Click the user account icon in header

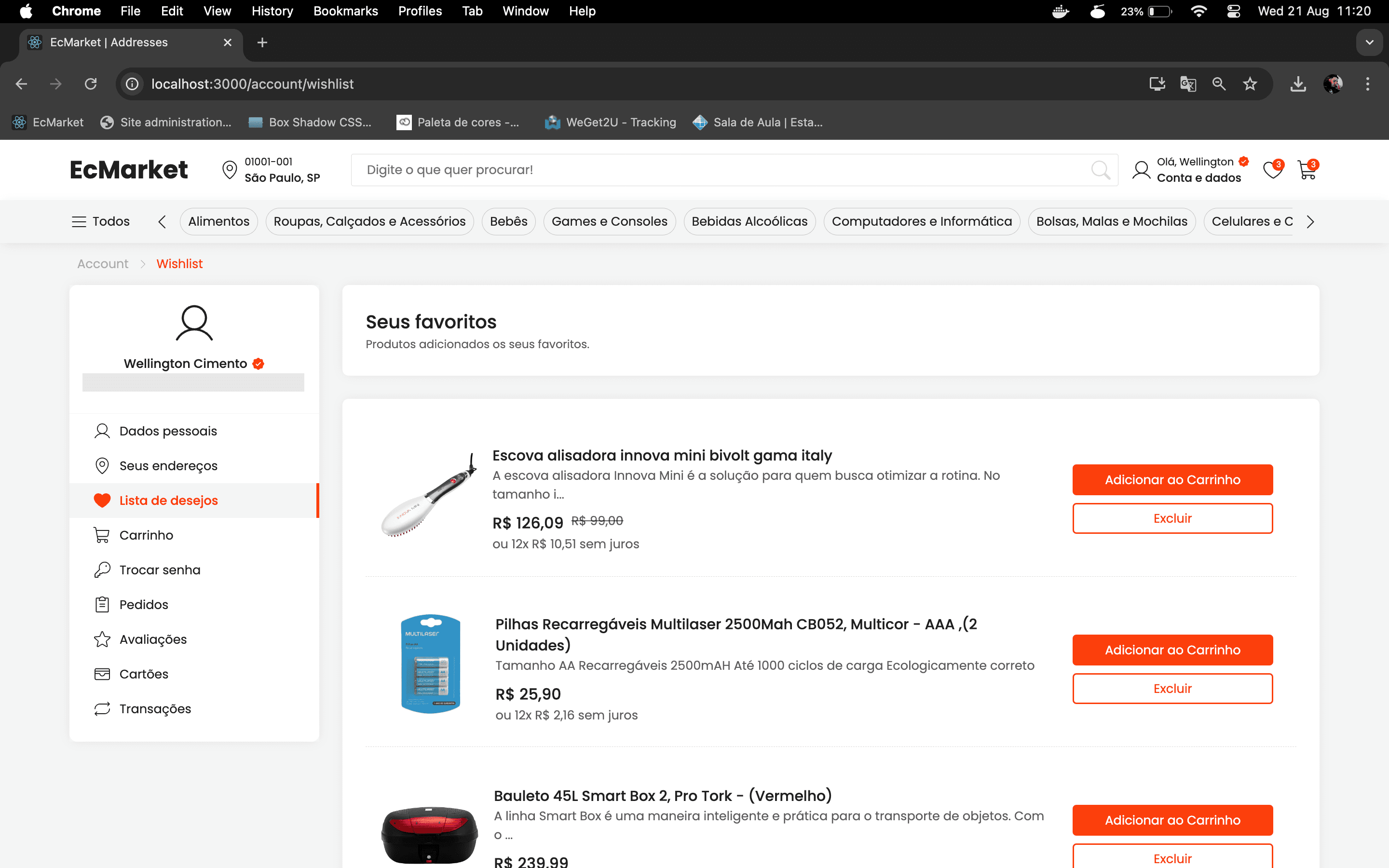[x=1141, y=170]
